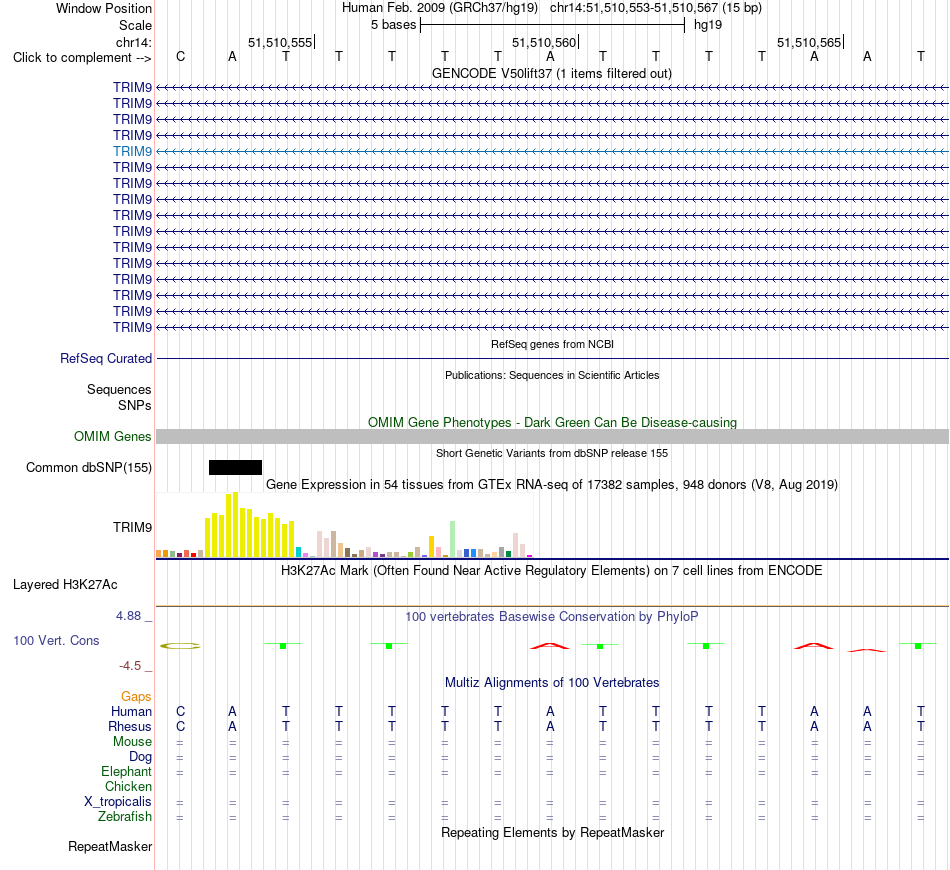Click the genome position header 'chr14:51,510,553-51,510,567 (15 bp)'
This screenshot has width=950, height=870.
[x=656, y=8]
